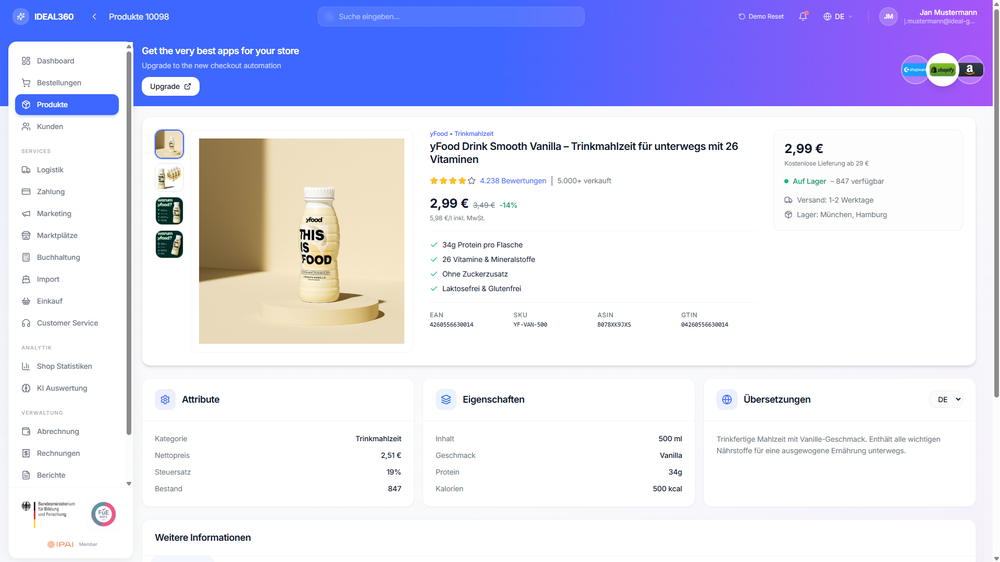Click the KI Auswertung icon
Image resolution: width=1000 pixels, height=562 pixels.
26,388
